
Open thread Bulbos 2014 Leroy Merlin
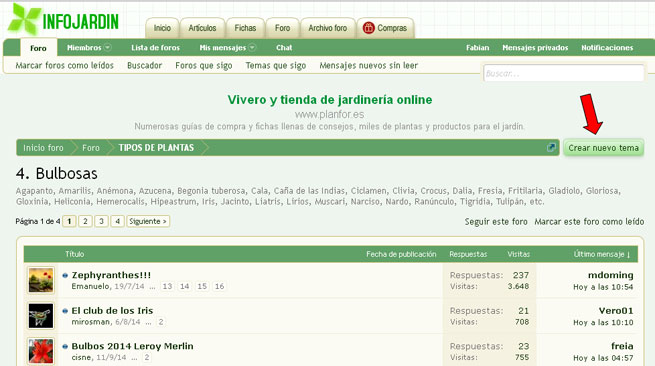132,346
